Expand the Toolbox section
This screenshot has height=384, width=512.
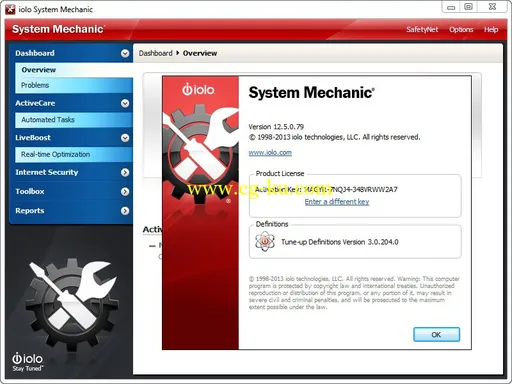tap(125, 192)
